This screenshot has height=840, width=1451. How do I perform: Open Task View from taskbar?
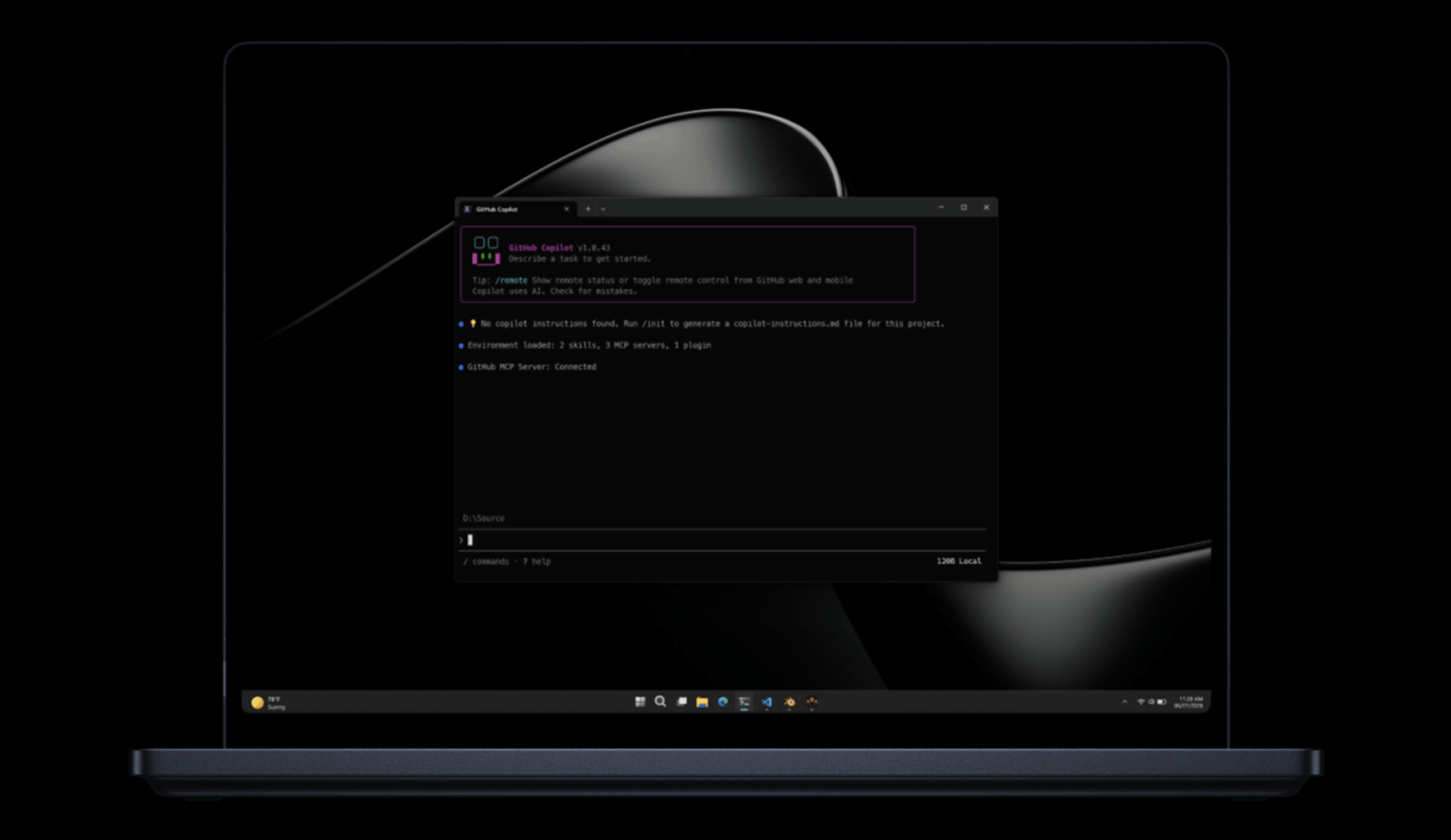click(682, 702)
